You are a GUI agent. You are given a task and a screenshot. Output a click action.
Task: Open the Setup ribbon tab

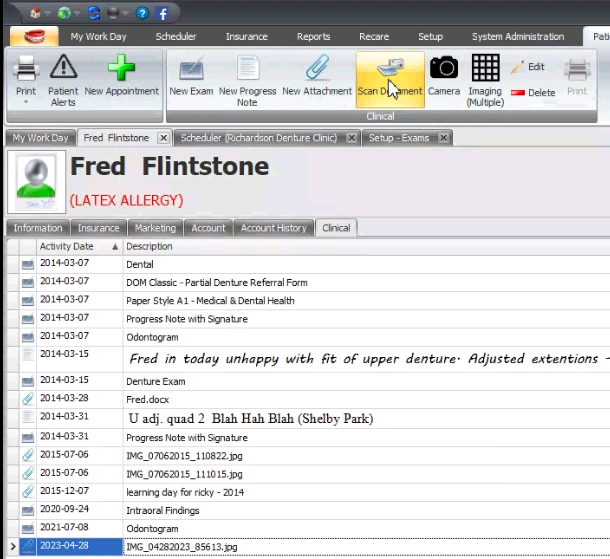coord(430,37)
